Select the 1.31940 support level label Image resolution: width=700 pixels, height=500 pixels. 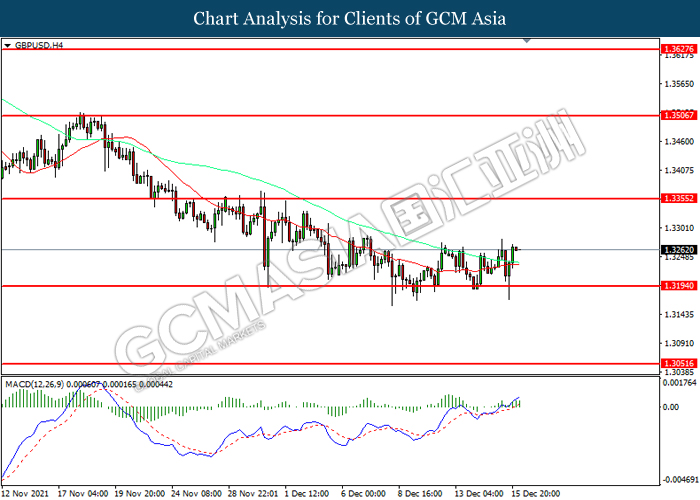click(x=679, y=286)
